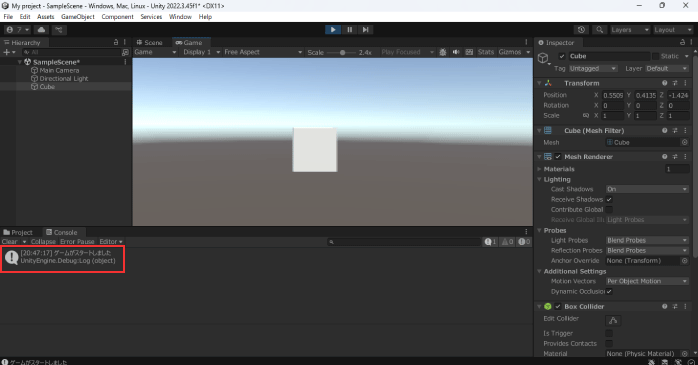Open the GameObject menu
Screen dimensions: 698x365
click(77, 16)
